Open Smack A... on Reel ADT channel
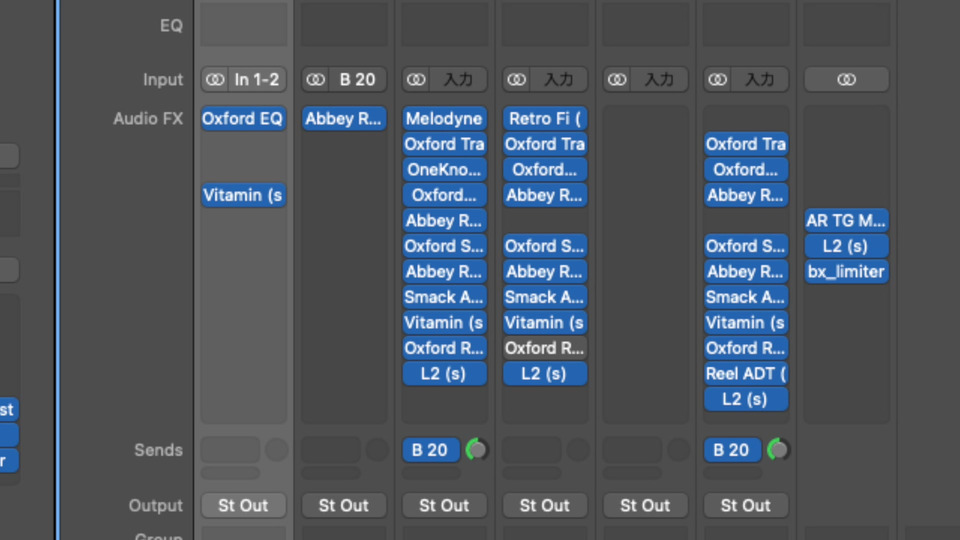The width and height of the screenshot is (960, 540). [746, 297]
